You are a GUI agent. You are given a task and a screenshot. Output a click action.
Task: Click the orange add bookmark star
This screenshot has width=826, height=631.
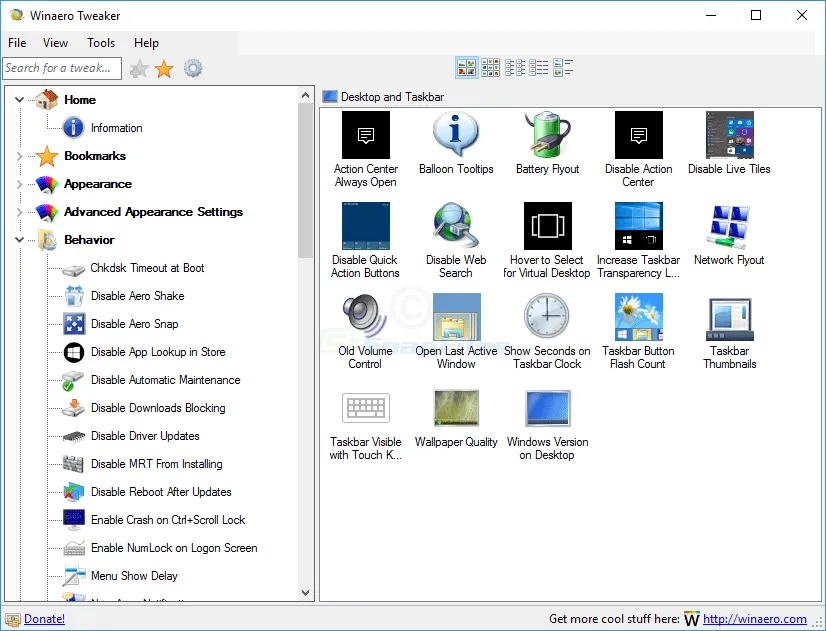[x=164, y=68]
